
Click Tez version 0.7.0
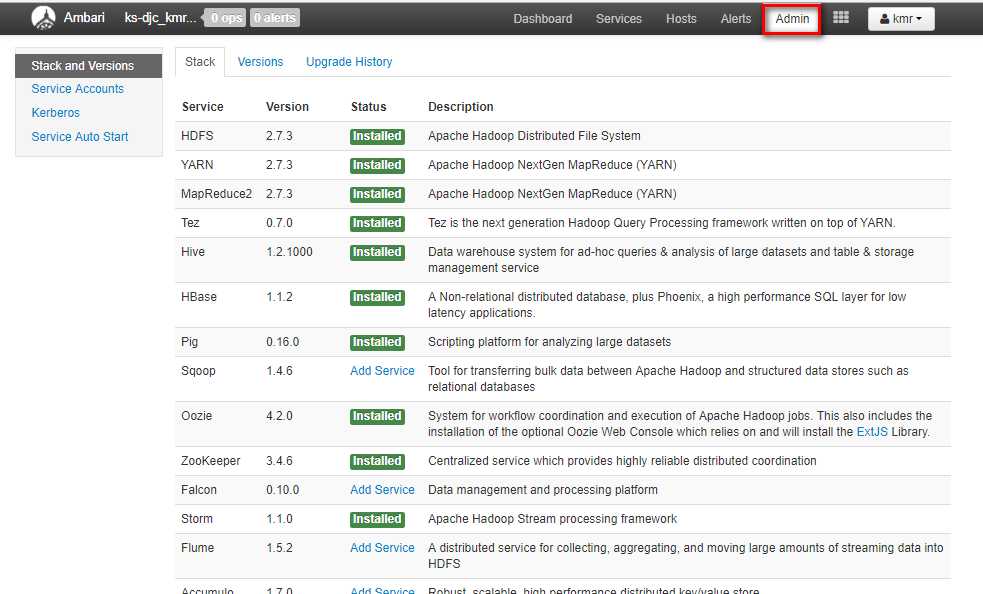(279, 223)
